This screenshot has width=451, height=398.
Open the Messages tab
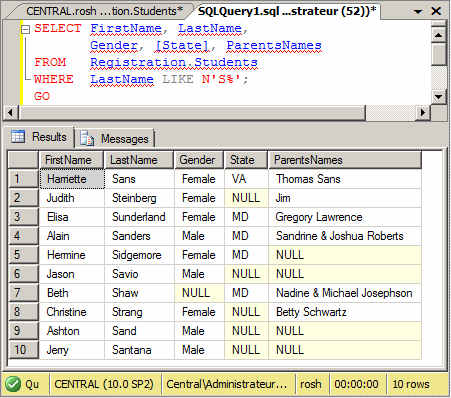point(115,139)
